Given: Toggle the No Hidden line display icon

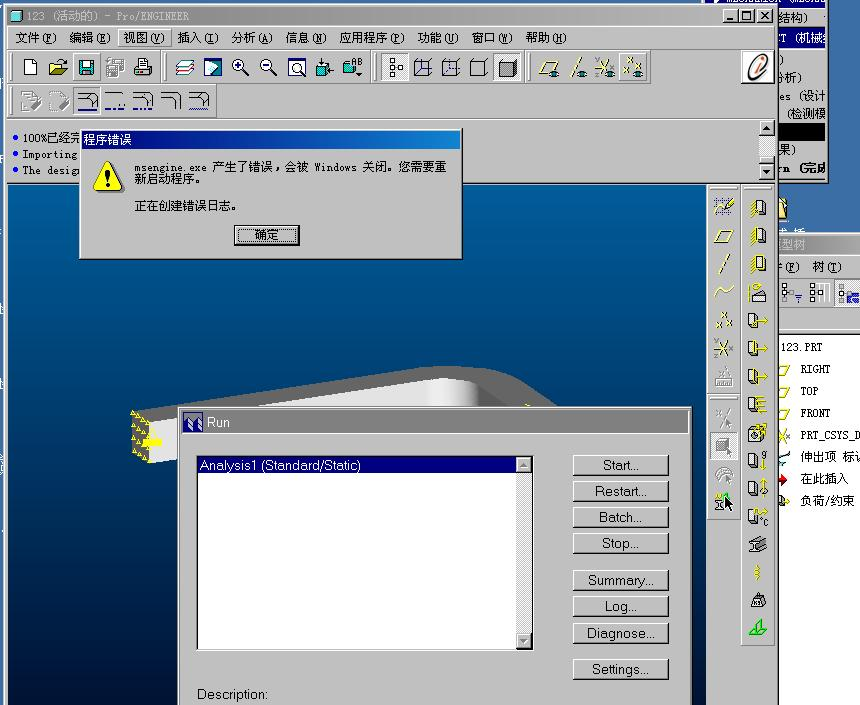Looking at the screenshot, I should pyautogui.click(x=479, y=67).
